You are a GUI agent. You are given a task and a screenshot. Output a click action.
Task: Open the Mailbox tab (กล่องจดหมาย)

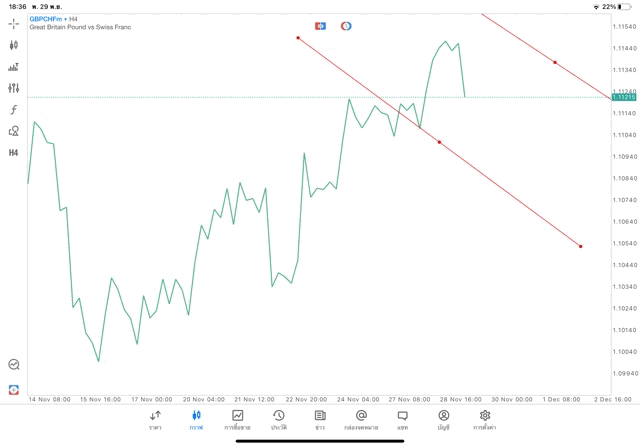pos(361,419)
